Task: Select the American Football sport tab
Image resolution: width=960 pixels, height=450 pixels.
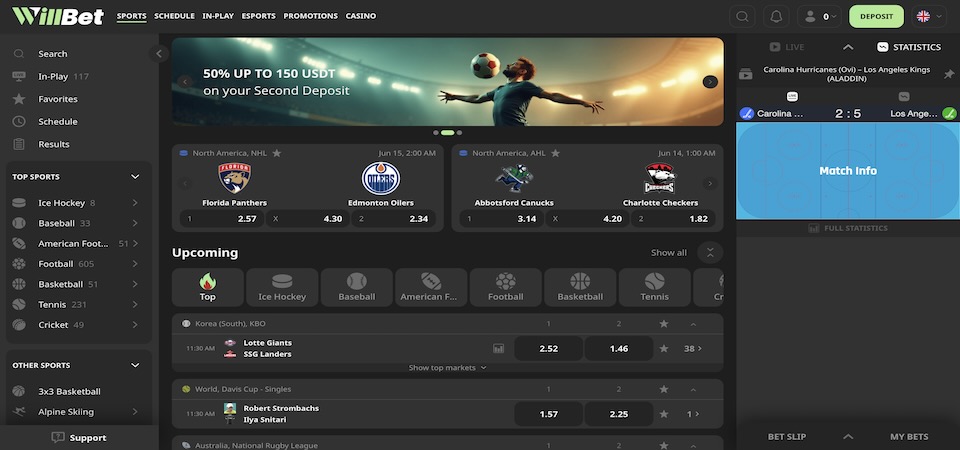Action: click(431, 287)
